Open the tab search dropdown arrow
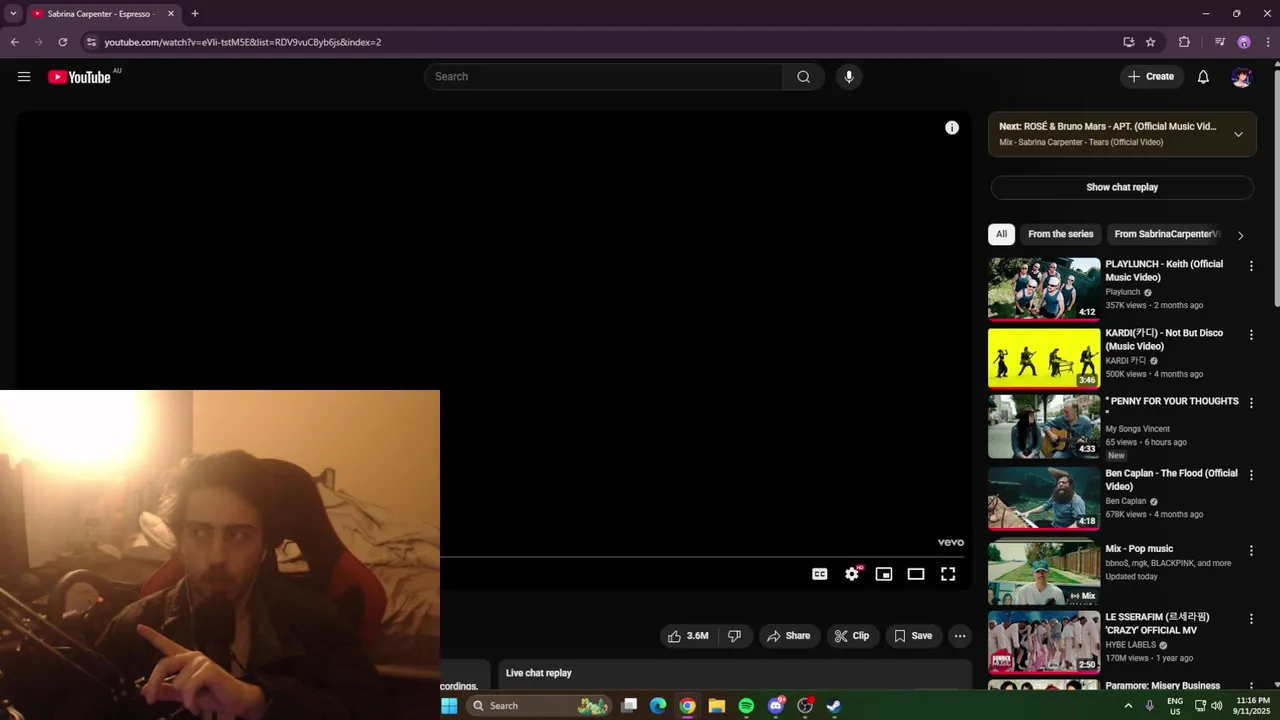 click(x=13, y=14)
